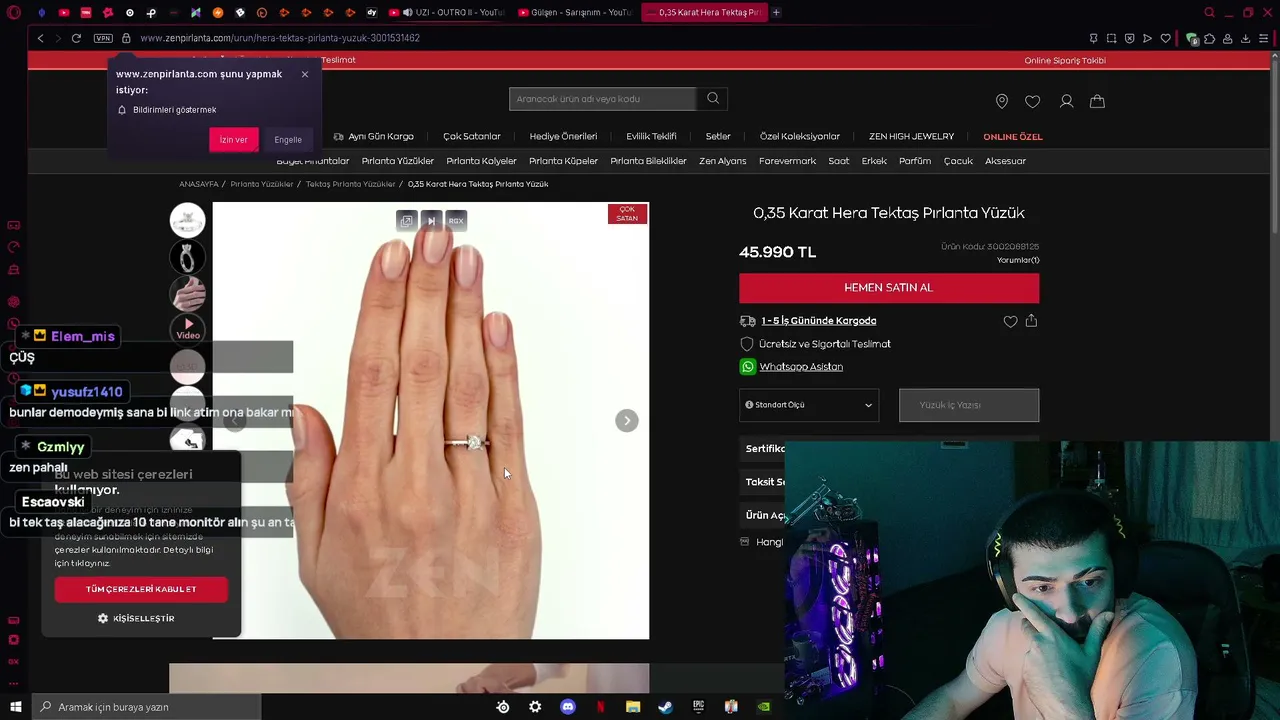The width and height of the screenshot is (1280, 720).
Task: Accept all cookies with TÜM ÇEREZLERİ KABUL ET
Action: [x=141, y=589]
